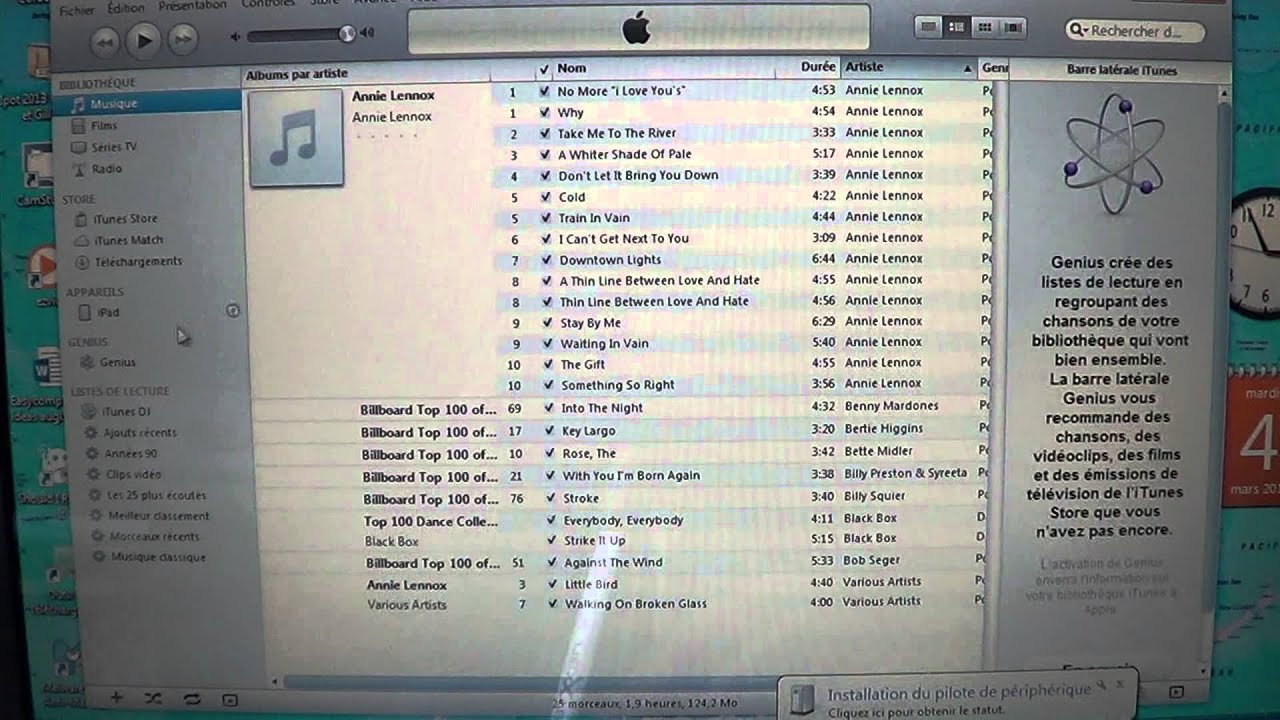Click the hide iTunes sidebar icon at bottom right
Screen dimensions: 1280x720
1176,691
